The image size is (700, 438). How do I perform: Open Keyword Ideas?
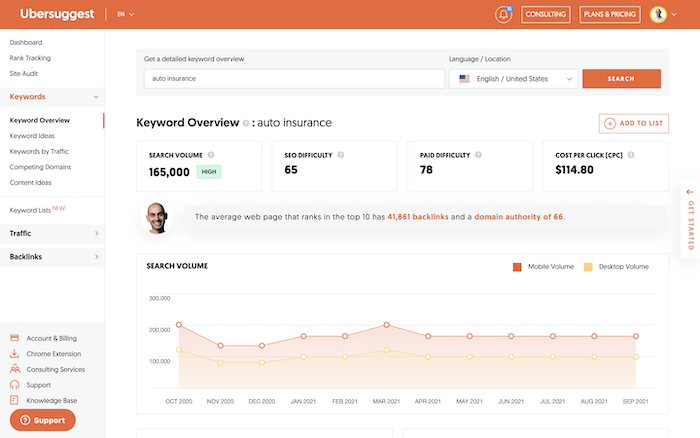(x=32, y=136)
